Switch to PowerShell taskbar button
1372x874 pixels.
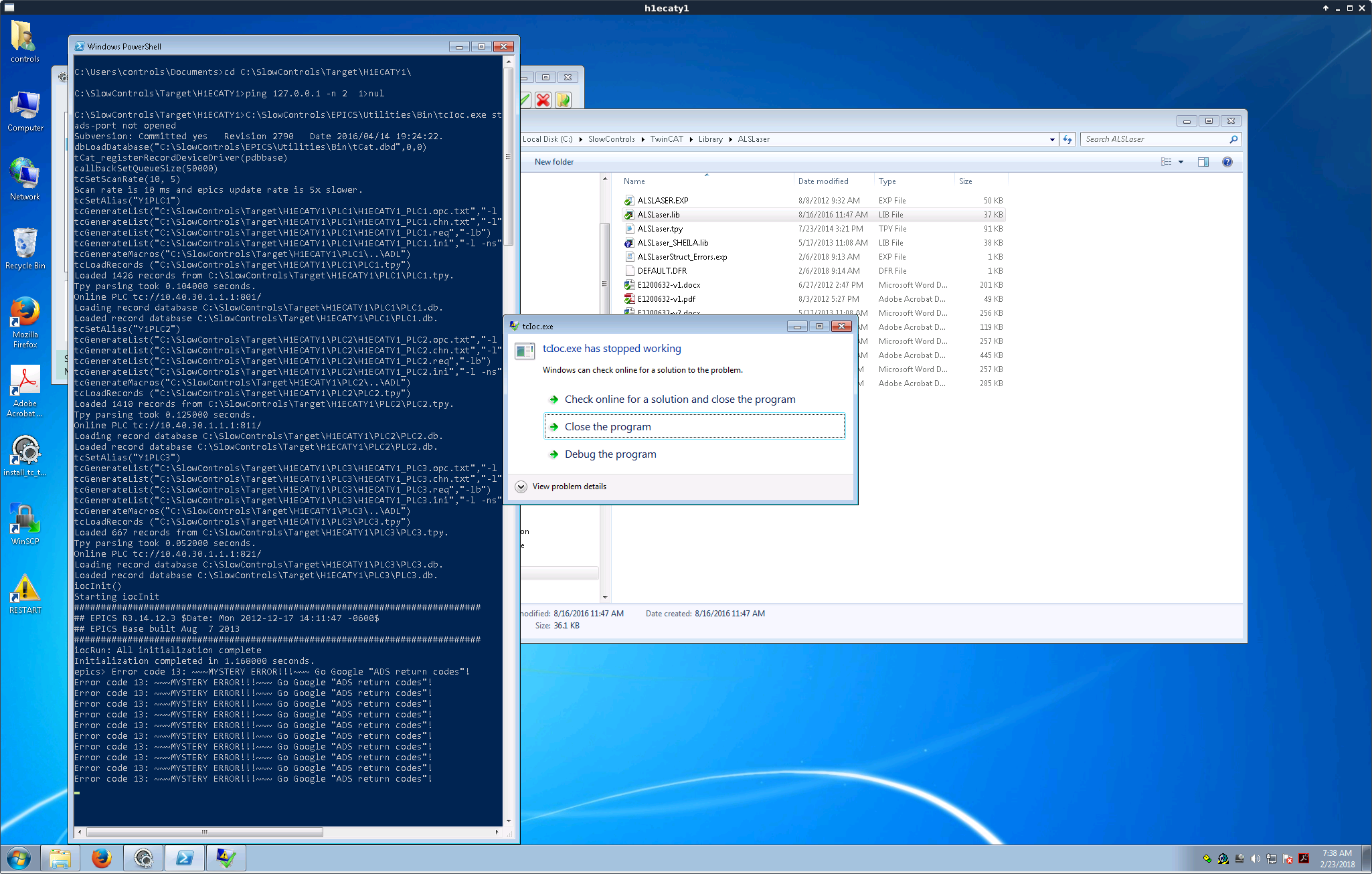185,858
